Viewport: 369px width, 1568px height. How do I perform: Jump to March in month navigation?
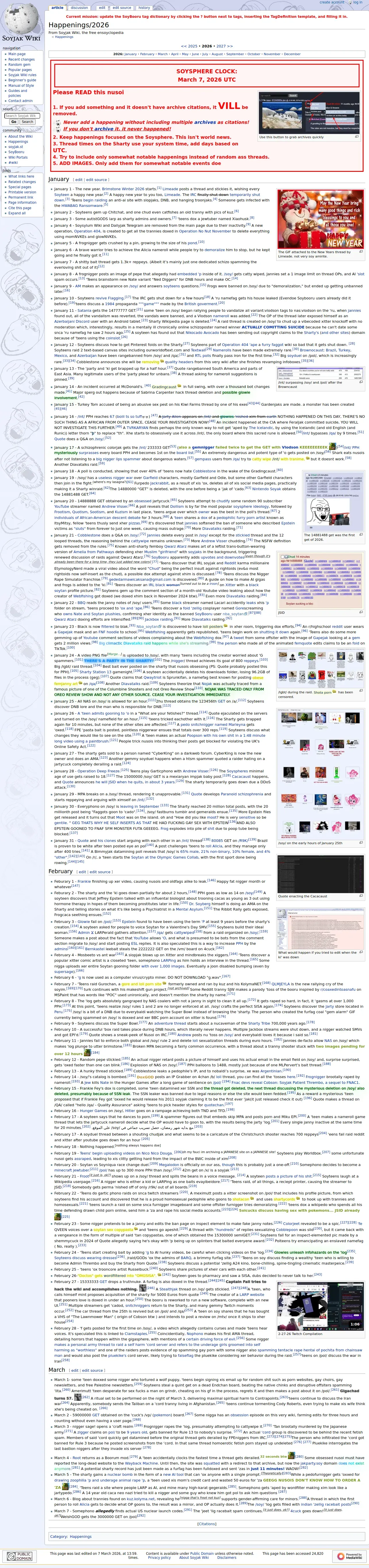click(163, 54)
